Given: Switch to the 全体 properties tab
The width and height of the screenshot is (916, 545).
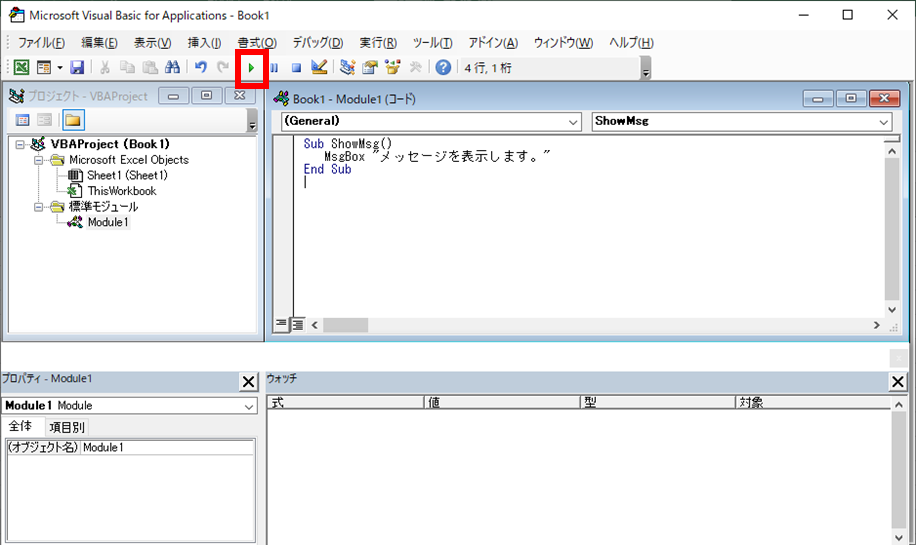Looking at the screenshot, I should [20, 426].
